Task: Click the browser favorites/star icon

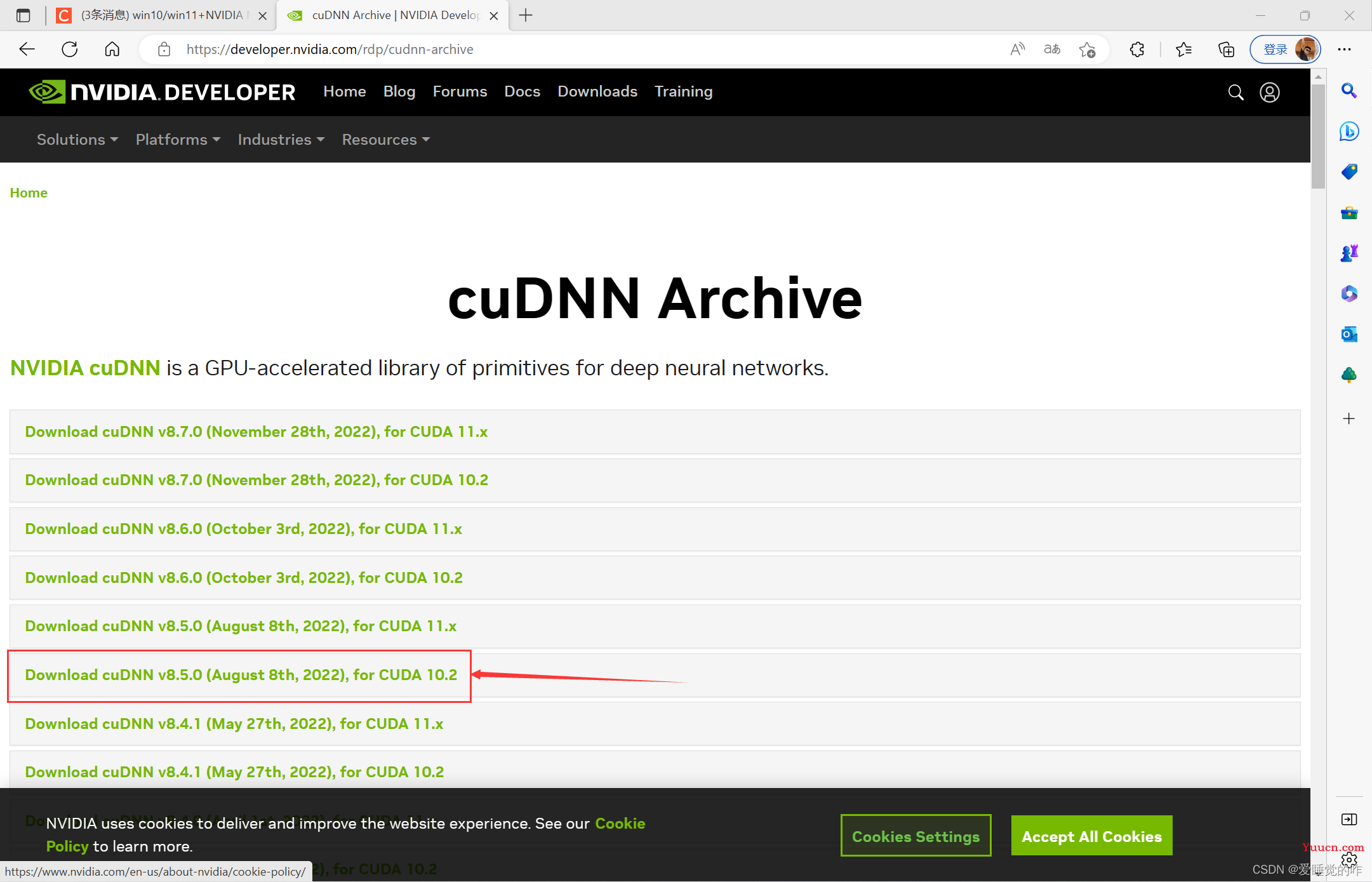Action: (x=1089, y=50)
